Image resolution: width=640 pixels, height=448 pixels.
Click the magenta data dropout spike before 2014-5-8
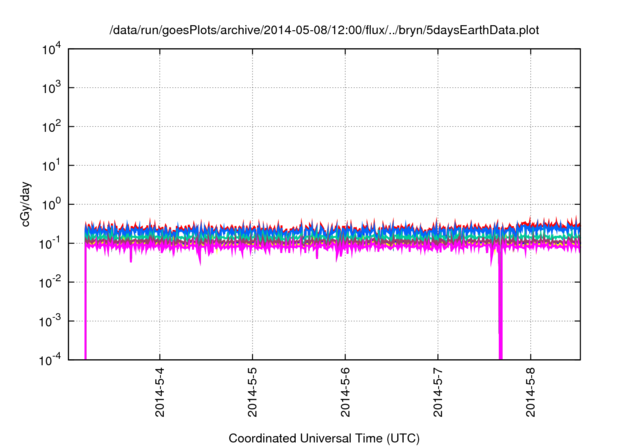[x=500, y=302]
